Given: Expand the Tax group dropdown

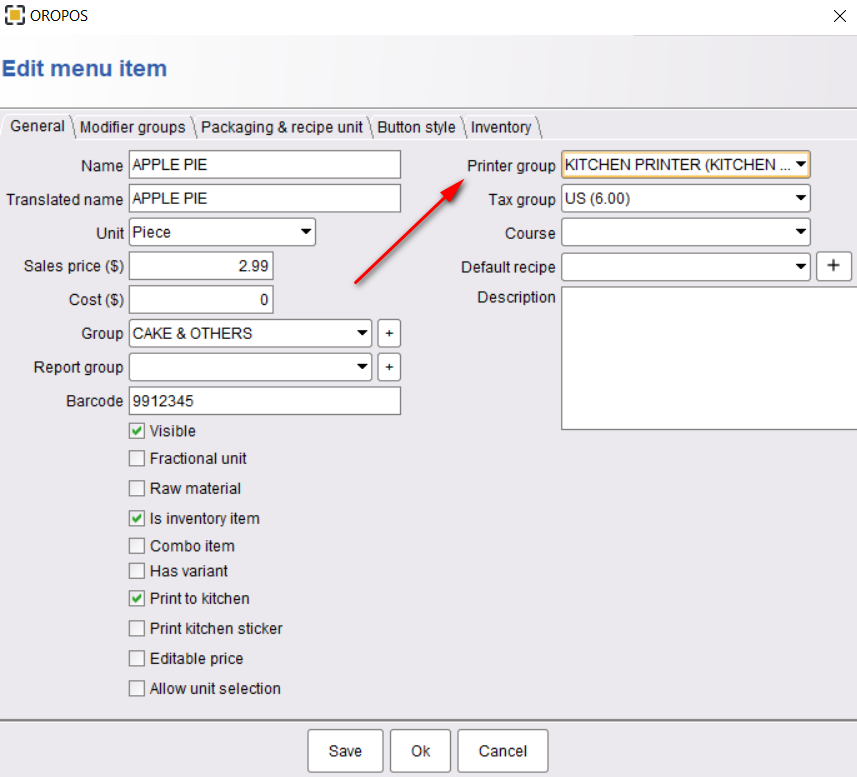Looking at the screenshot, I should click(685, 199).
